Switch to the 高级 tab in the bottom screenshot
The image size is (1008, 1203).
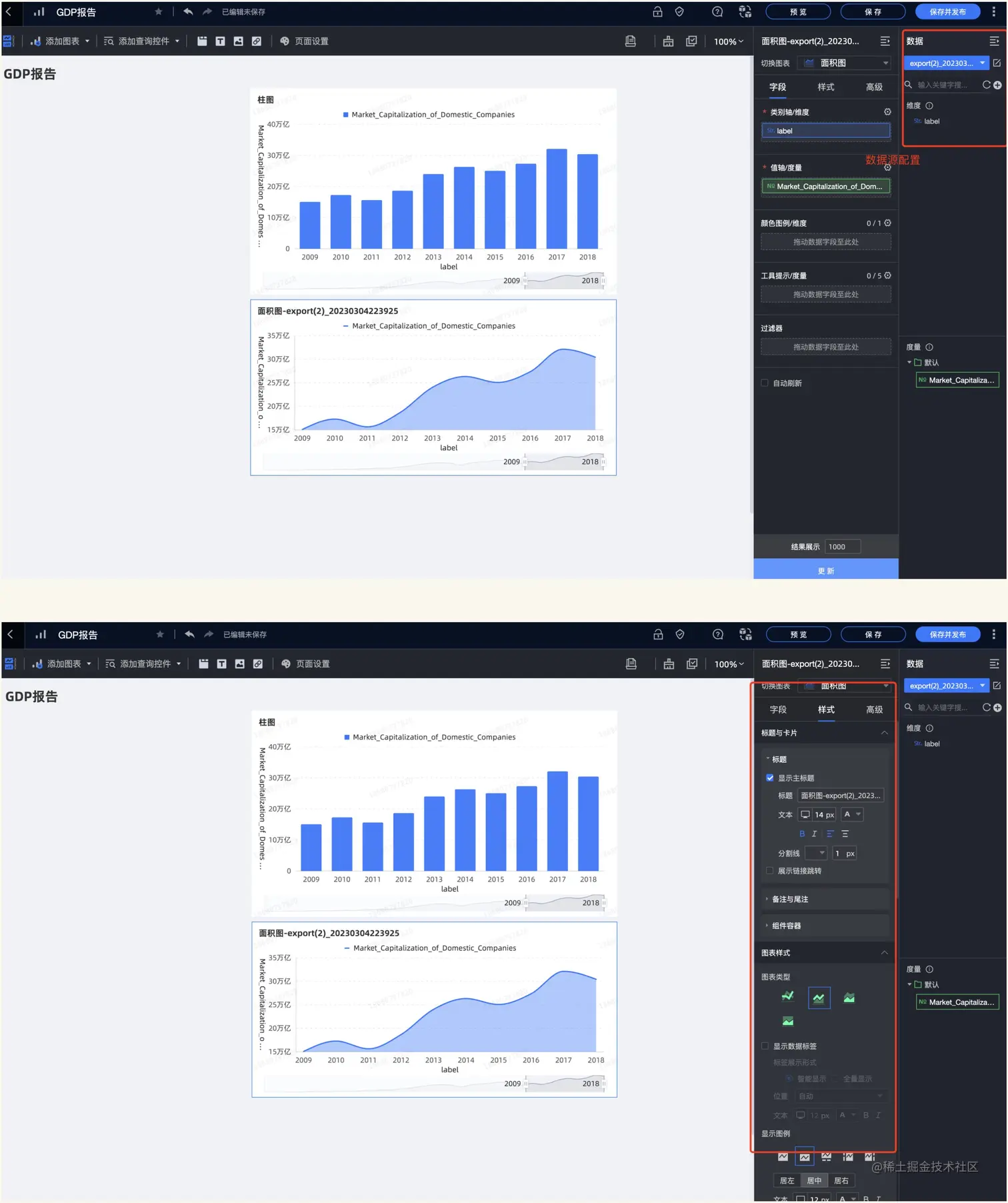[874, 710]
